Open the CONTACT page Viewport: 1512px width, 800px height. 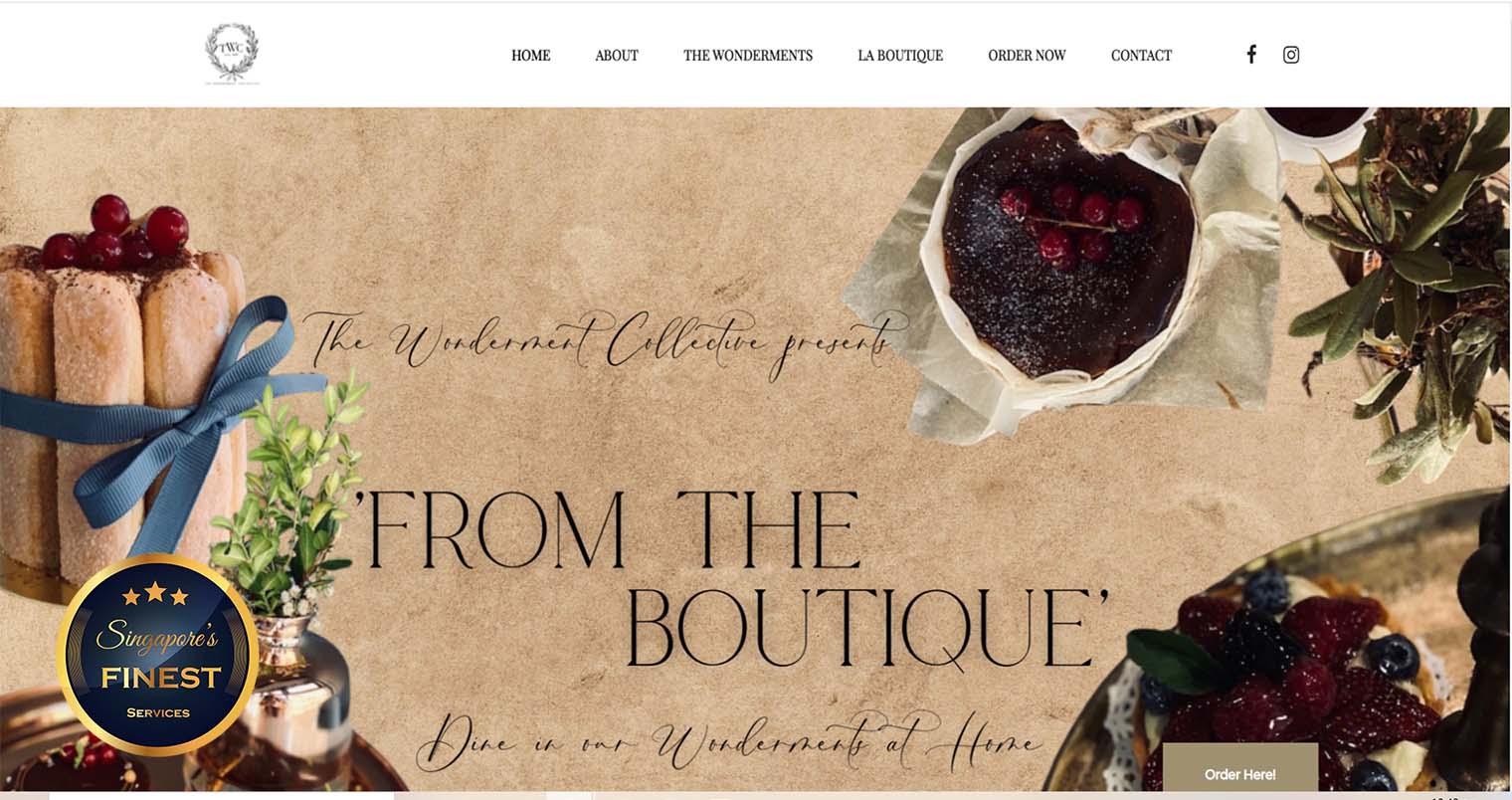point(1141,56)
